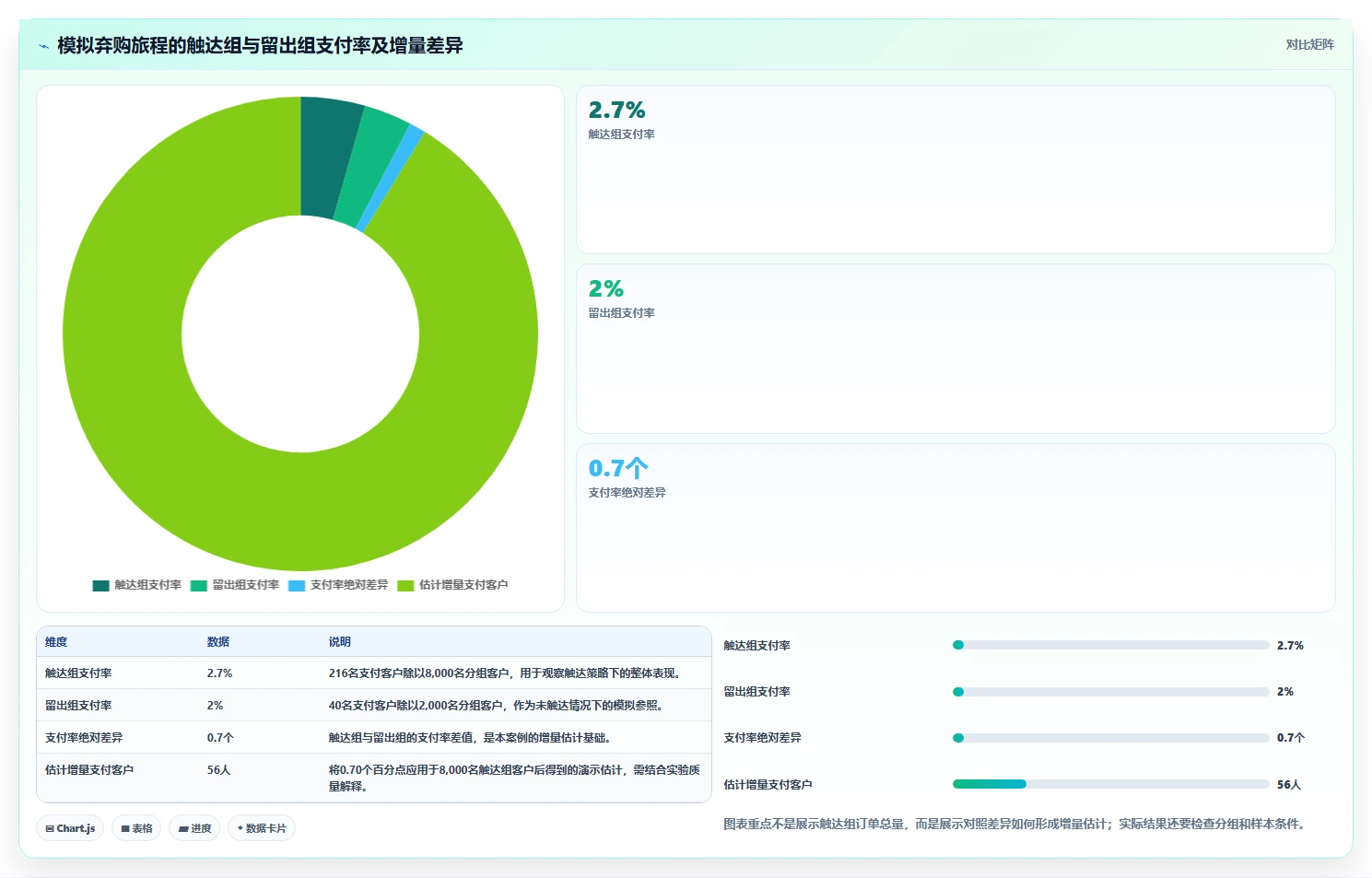Click 估计增量支付客户 table row name
This screenshot has width=1372, height=878.
[x=89, y=770]
